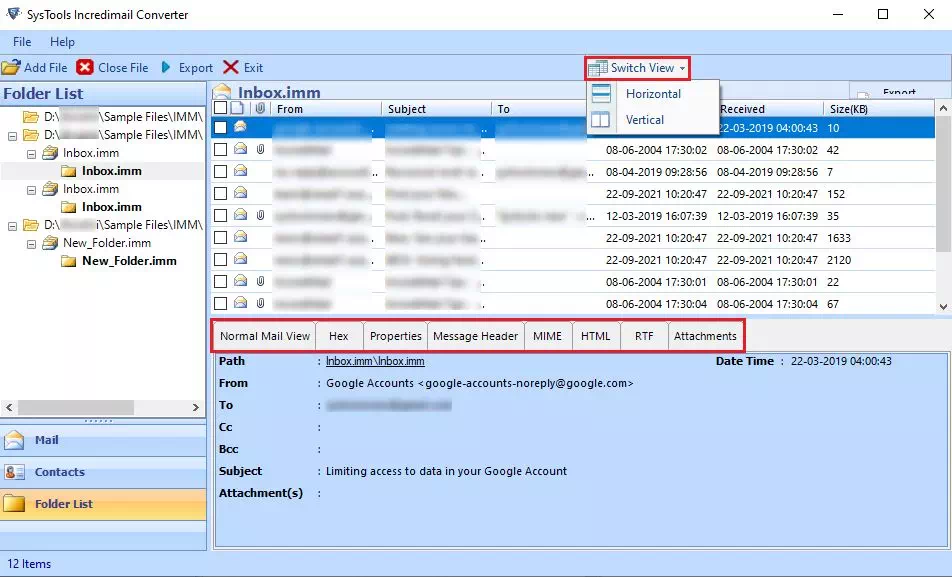
Task: Open the Inbox.imm\Inbox.imm path link
Action: (x=375, y=361)
